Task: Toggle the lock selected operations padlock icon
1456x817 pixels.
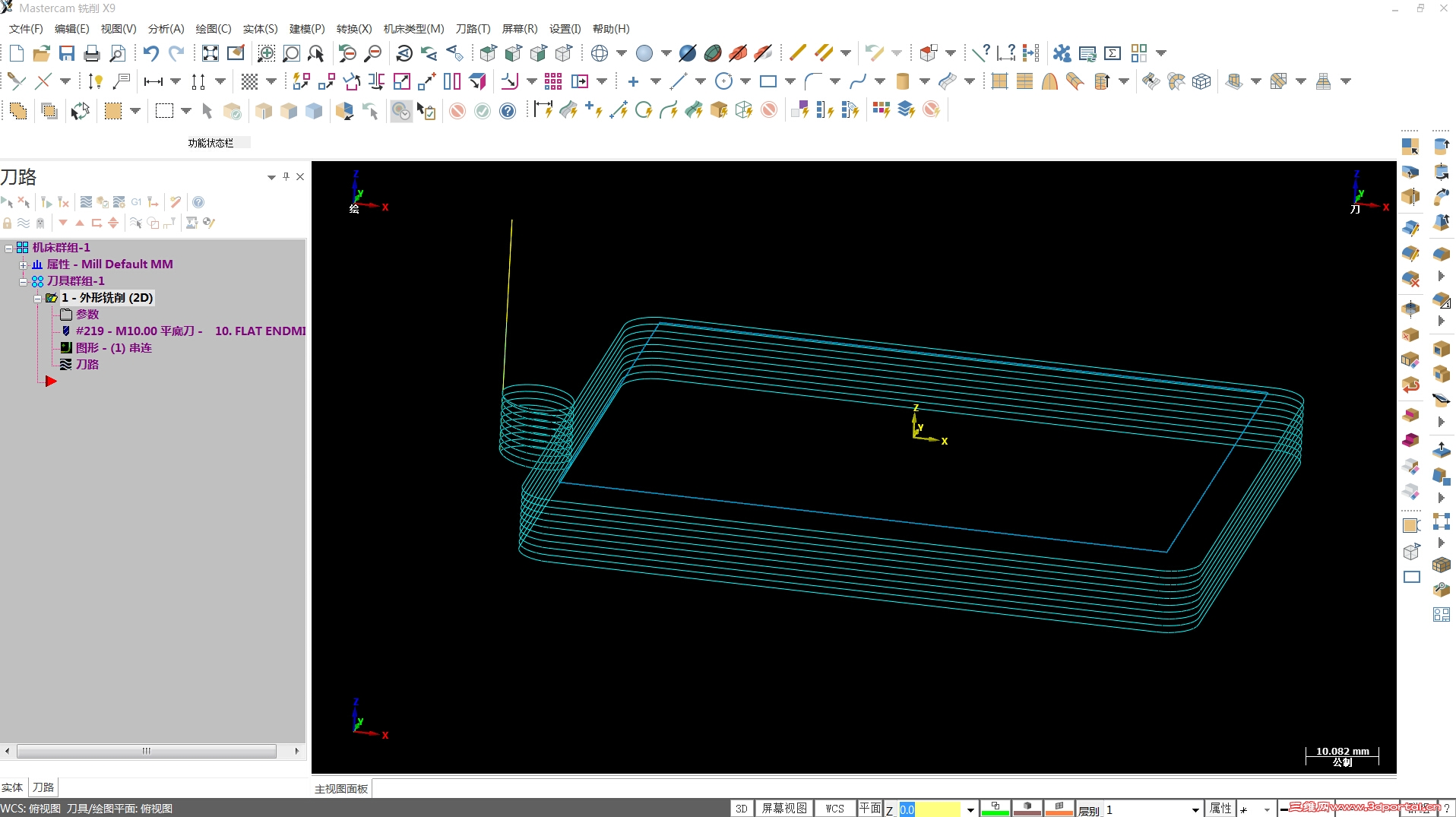Action: tap(7, 223)
